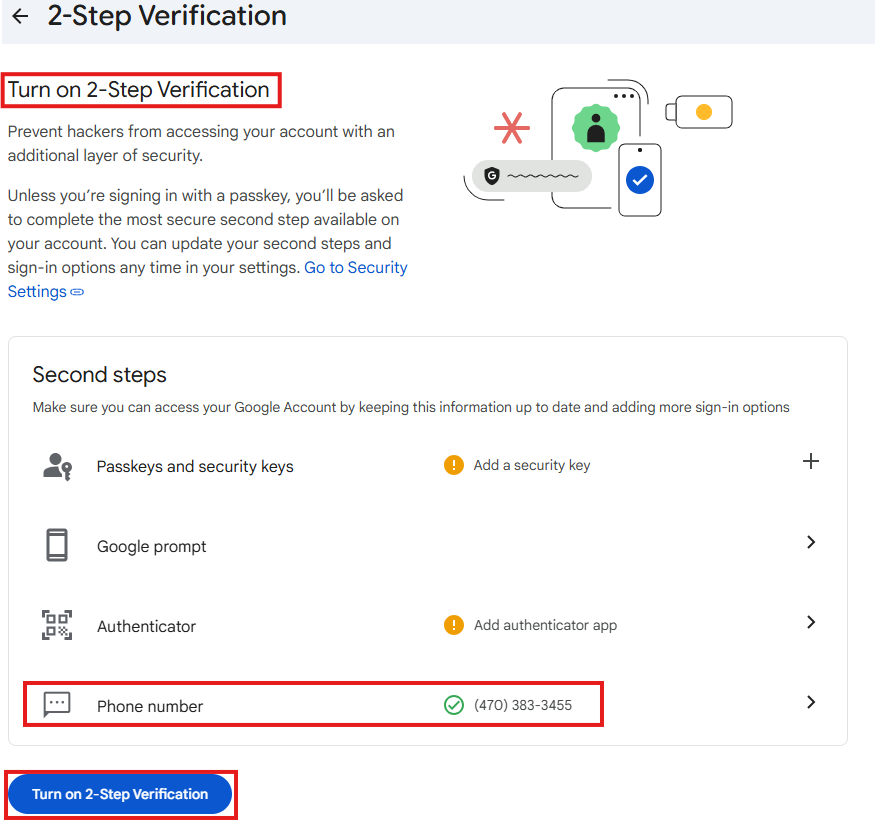This screenshot has height=824, width=875.
Task: Expand the Authenticator chevron
Action: [811, 622]
